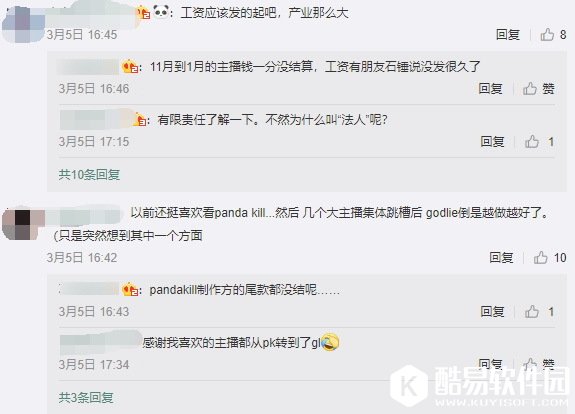The image size is (575, 414).
Task: Reply to the 16:43 尾款 comment
Action: [492, 312]
